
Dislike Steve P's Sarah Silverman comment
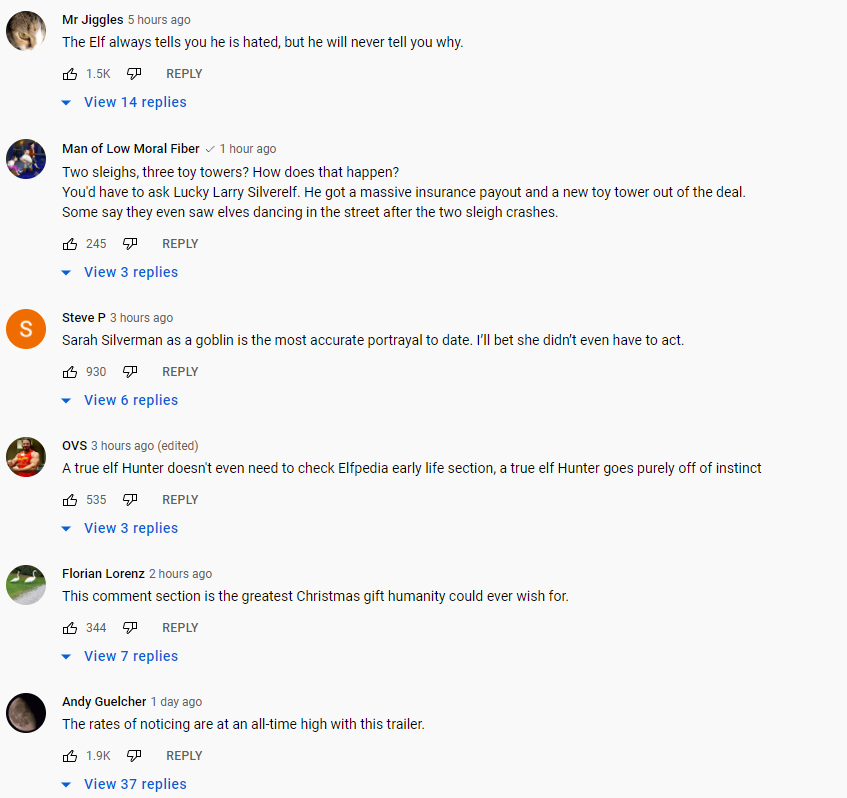[130, 372]
